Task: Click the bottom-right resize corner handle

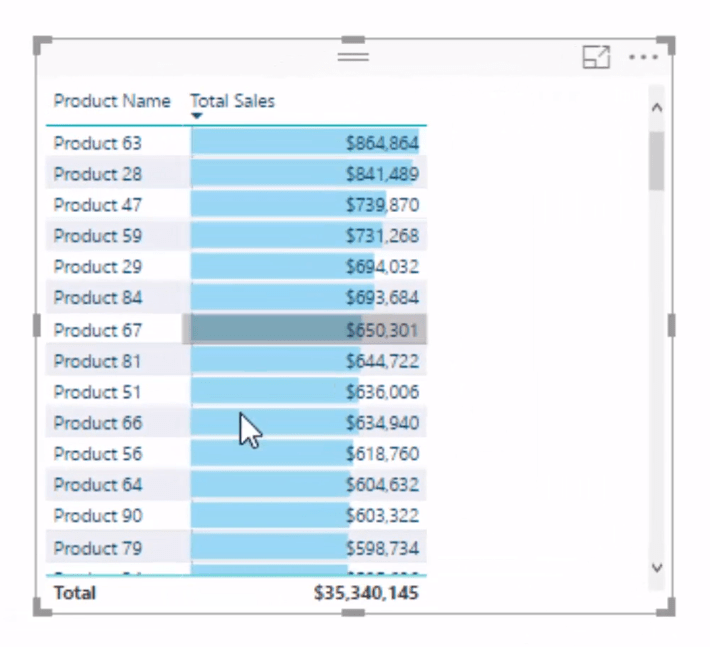Action: click(x=666, y=606)
